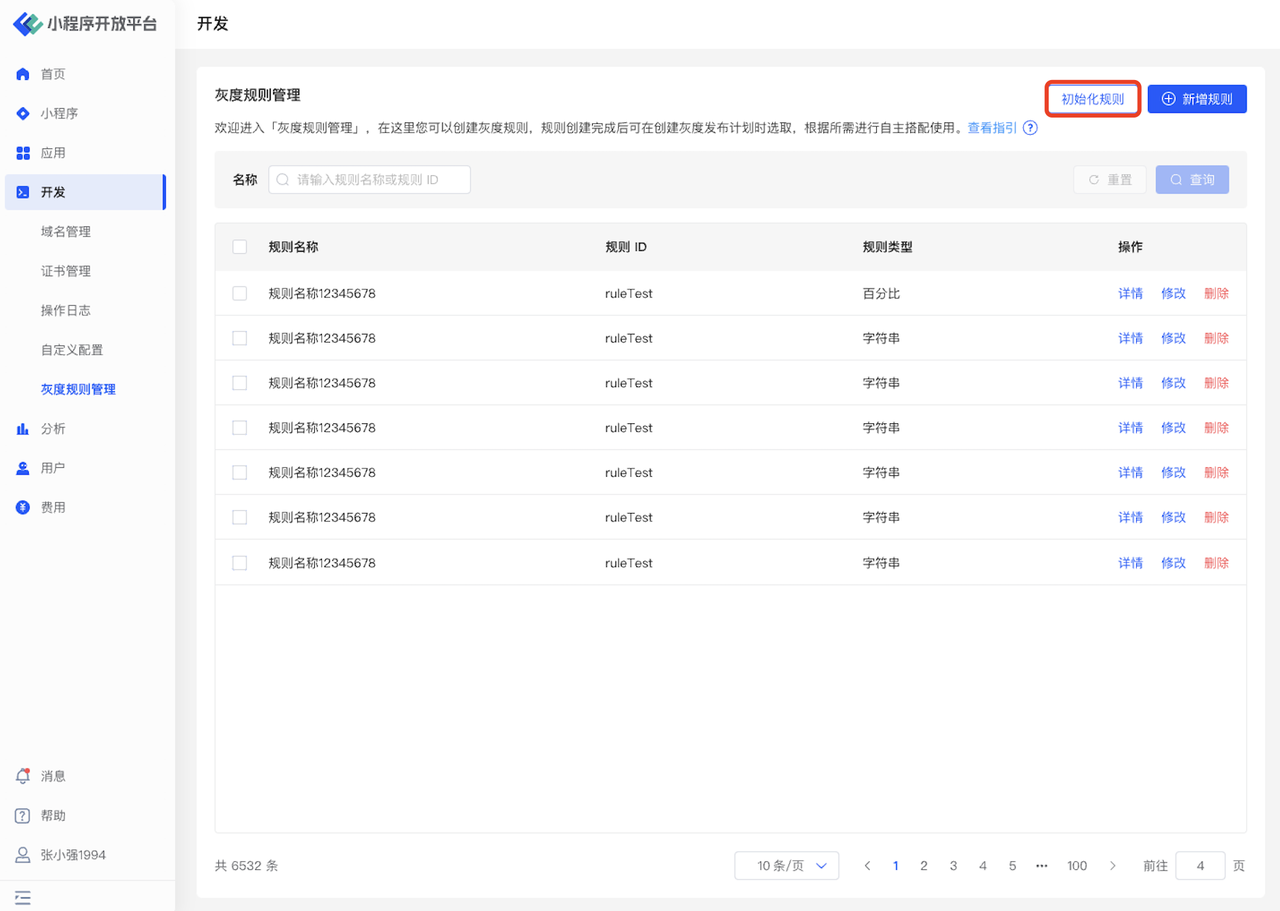Click the Home house icon in sidebar
Screen dimensions: 1280x911
point(23,74)
